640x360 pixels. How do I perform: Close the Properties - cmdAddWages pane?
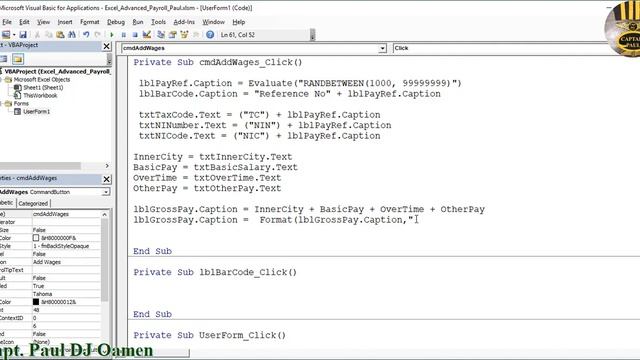tap(107, 179)
